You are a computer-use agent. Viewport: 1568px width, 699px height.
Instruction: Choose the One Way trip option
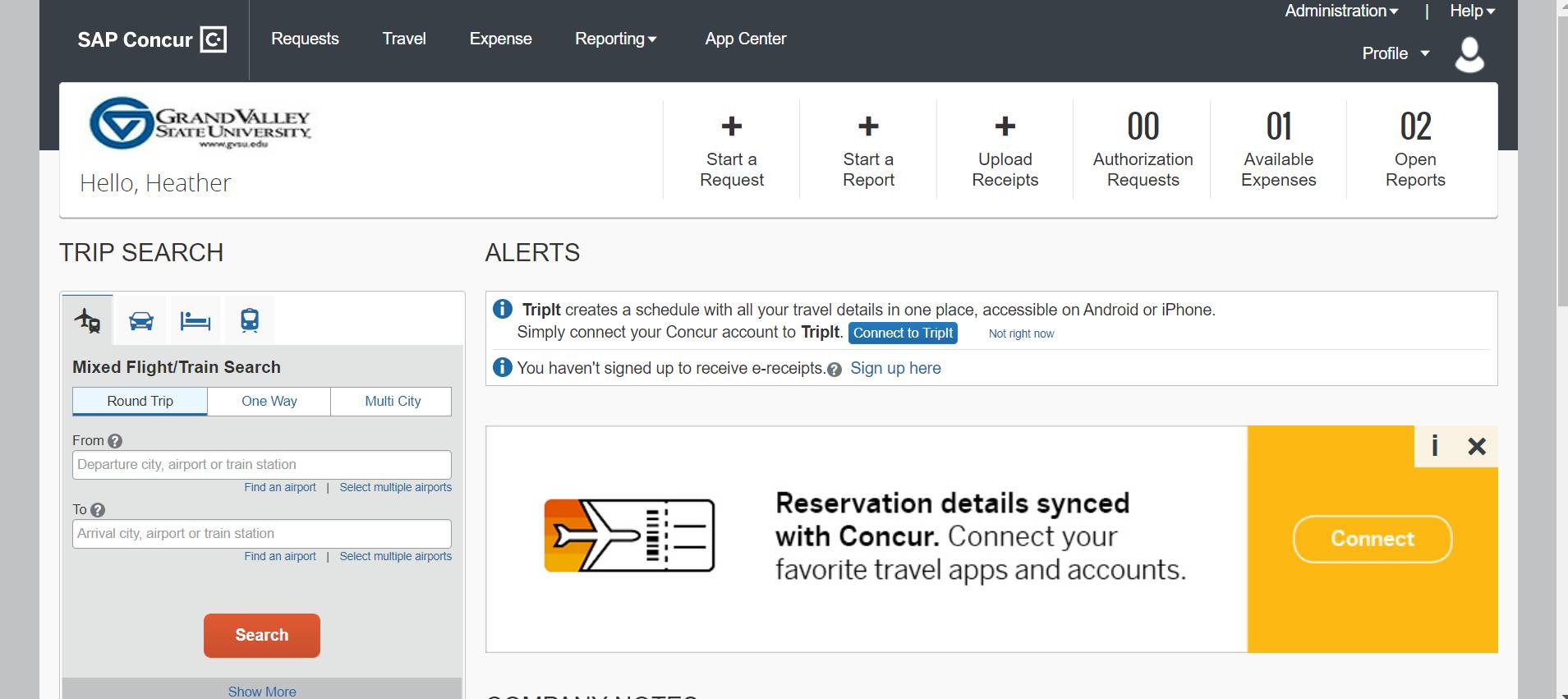click(269, 402)
